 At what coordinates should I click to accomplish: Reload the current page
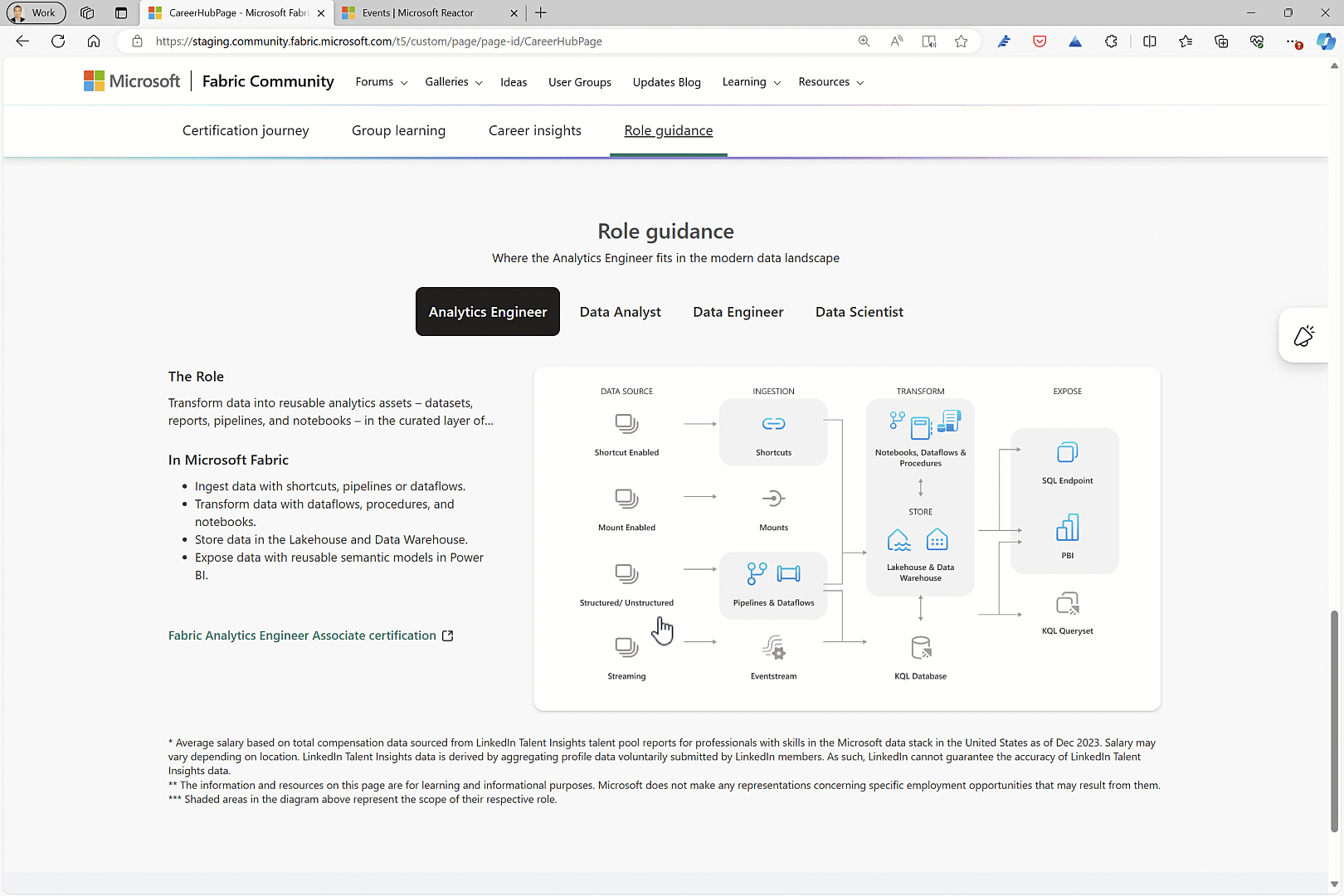58,41
